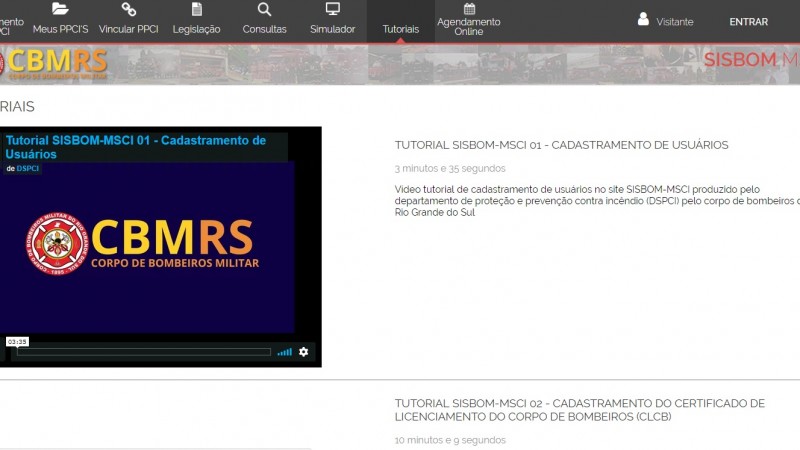Seek on the video progress bar

tap(144, 352)
